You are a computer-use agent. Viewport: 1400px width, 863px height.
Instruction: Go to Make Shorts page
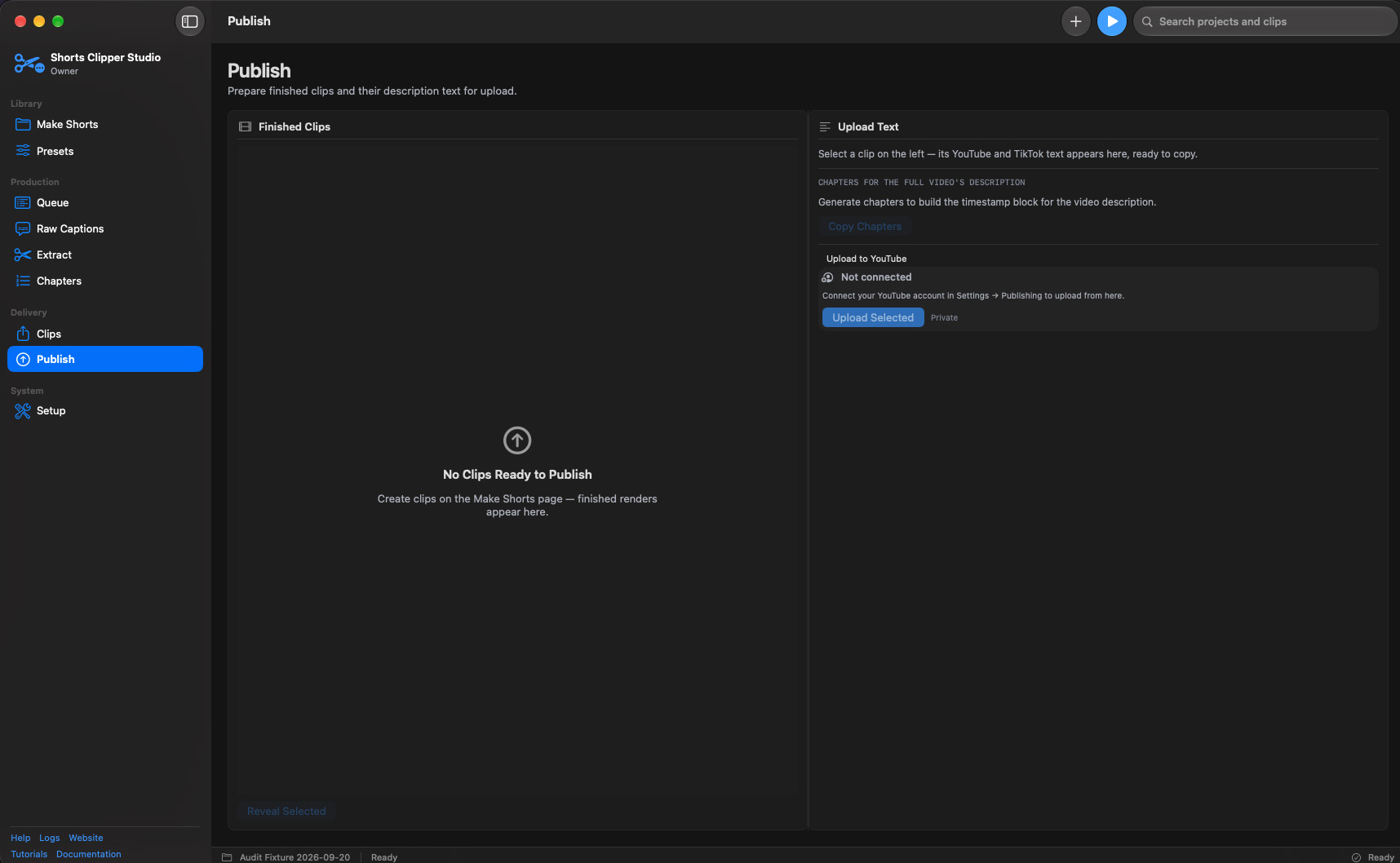[105, 124]
